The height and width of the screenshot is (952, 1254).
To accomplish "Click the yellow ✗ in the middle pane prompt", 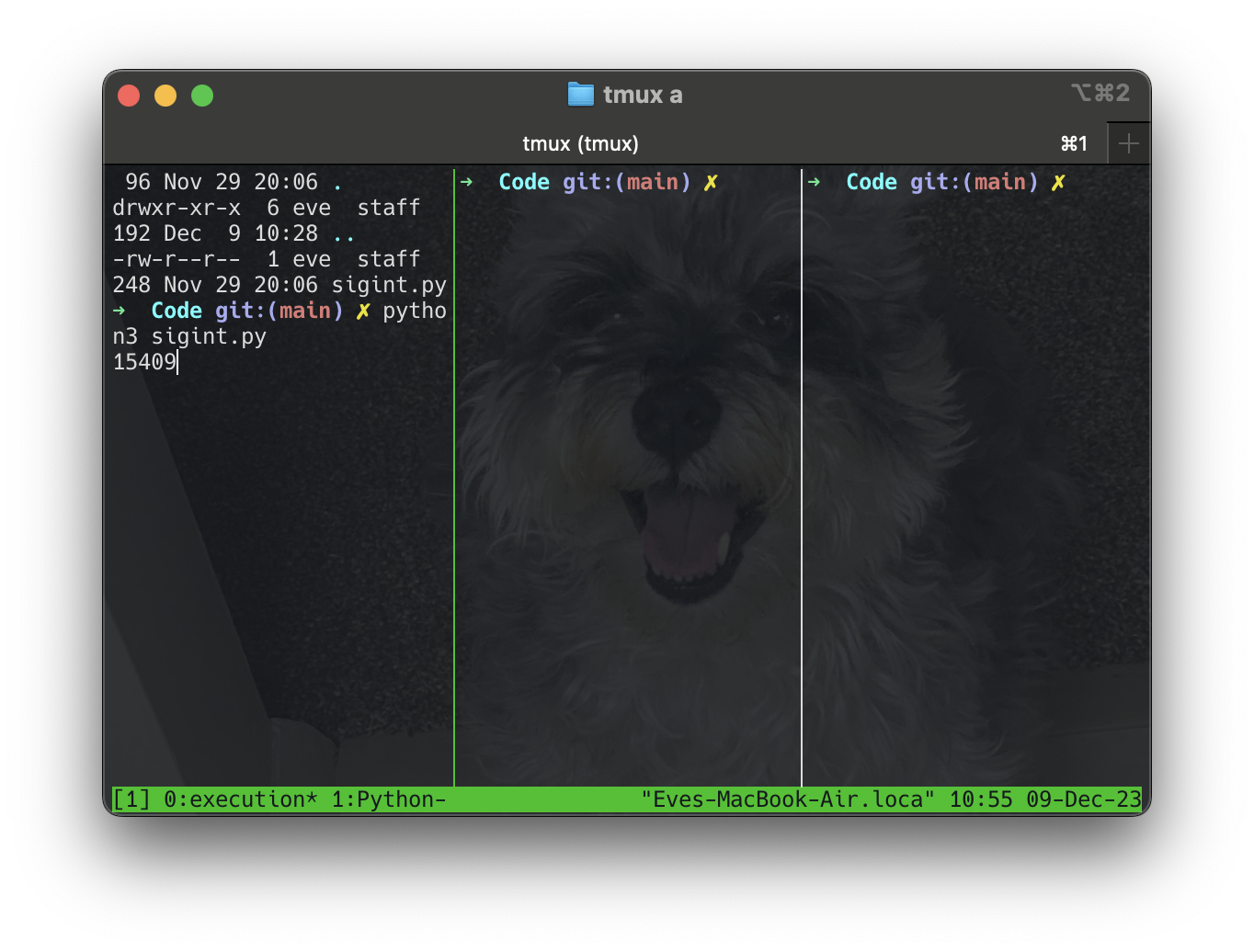I will click(710, 182).
